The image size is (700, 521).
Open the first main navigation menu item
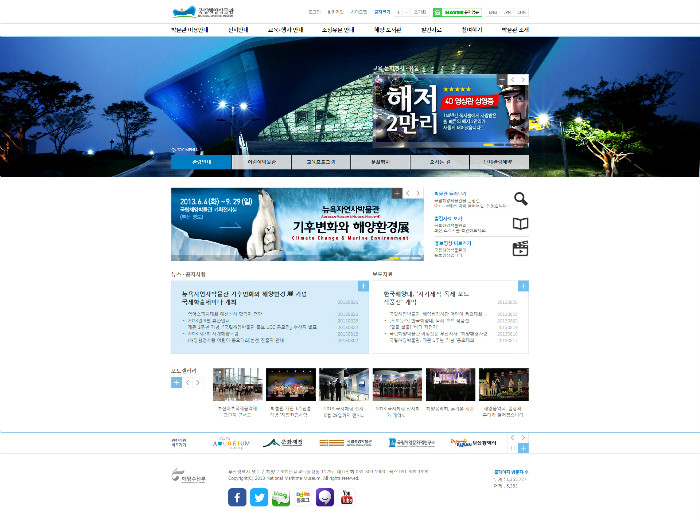pos(190,30)
